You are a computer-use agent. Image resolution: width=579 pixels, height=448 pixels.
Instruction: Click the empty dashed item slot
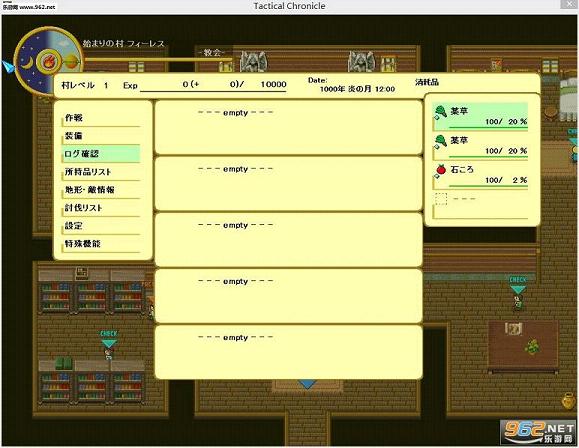click(x=441, y=199)
